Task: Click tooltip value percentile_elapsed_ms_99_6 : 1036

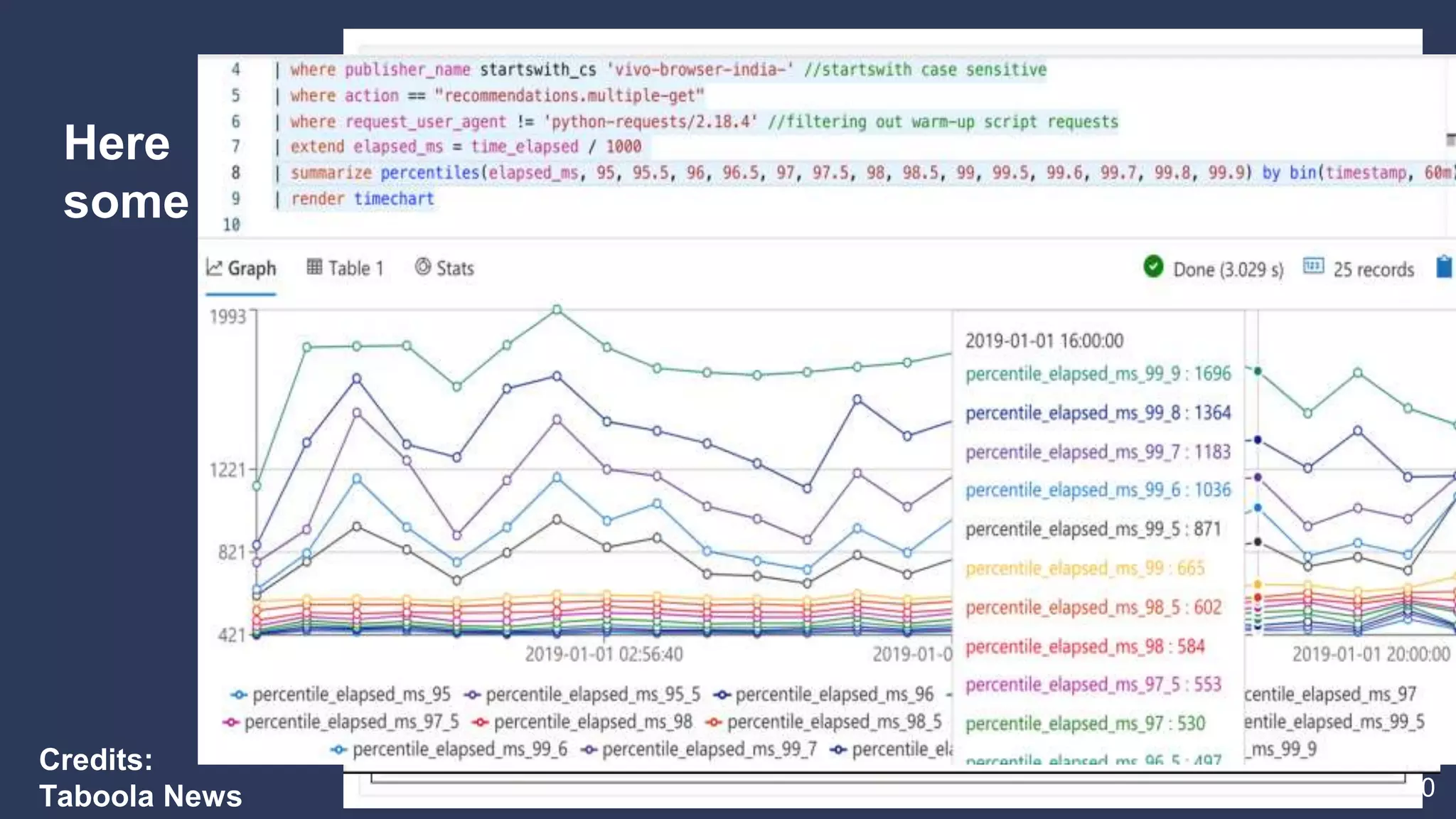Action: [1098, 490]
